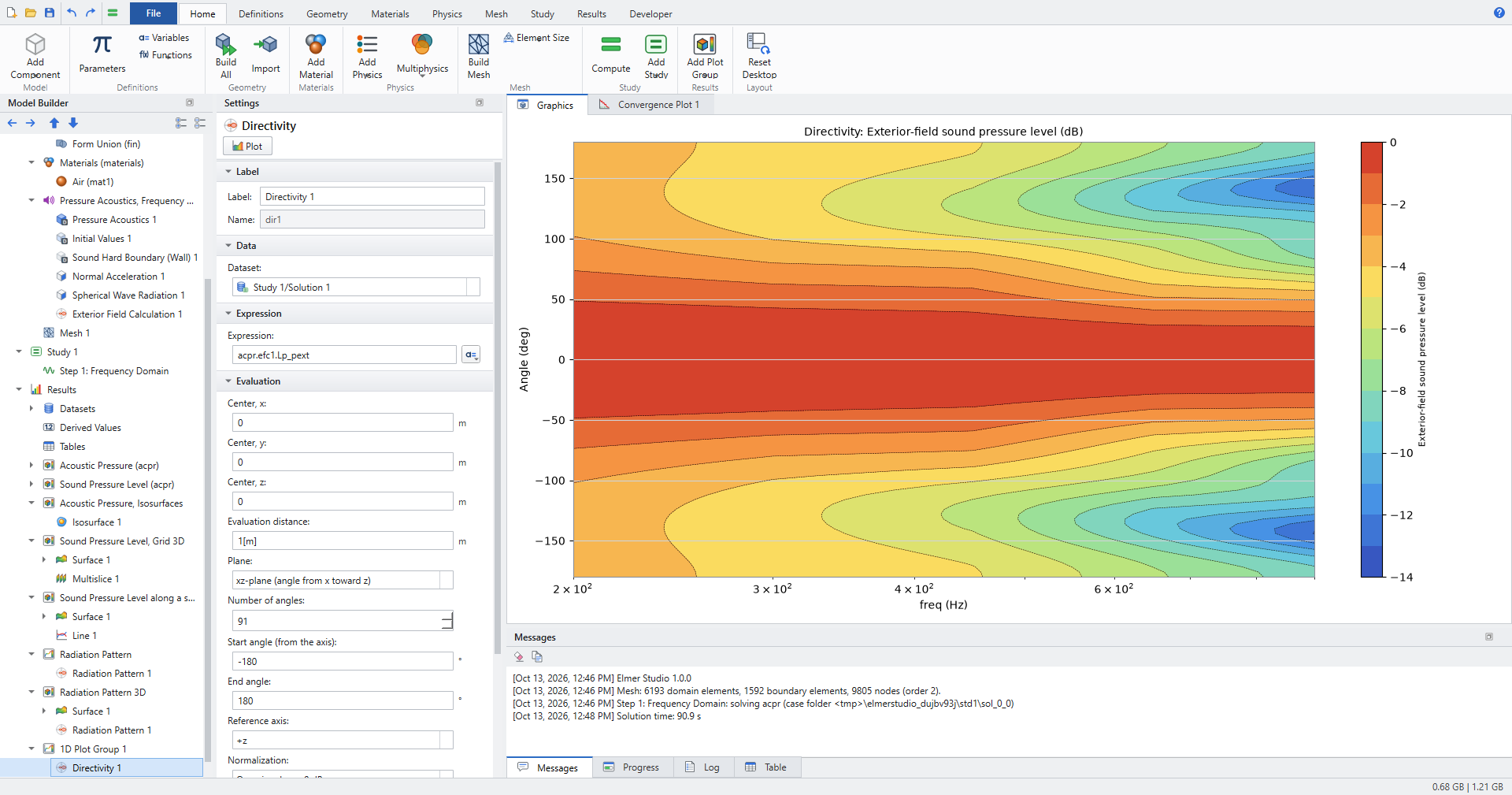Click the Functions button
Screen dimensions: 1512x795
[165, 55]
